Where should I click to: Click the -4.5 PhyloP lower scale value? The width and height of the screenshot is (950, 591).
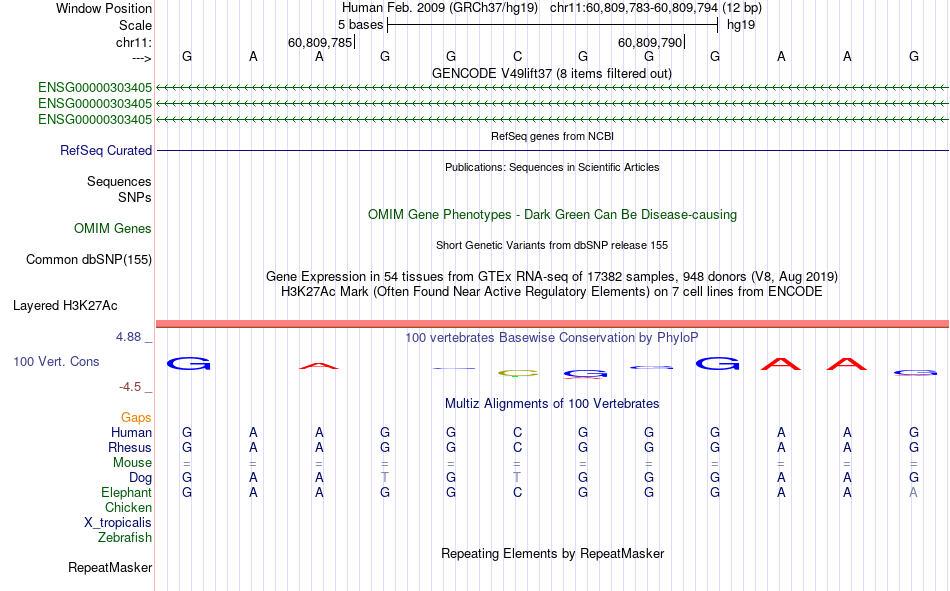click(x=130, y=387)
